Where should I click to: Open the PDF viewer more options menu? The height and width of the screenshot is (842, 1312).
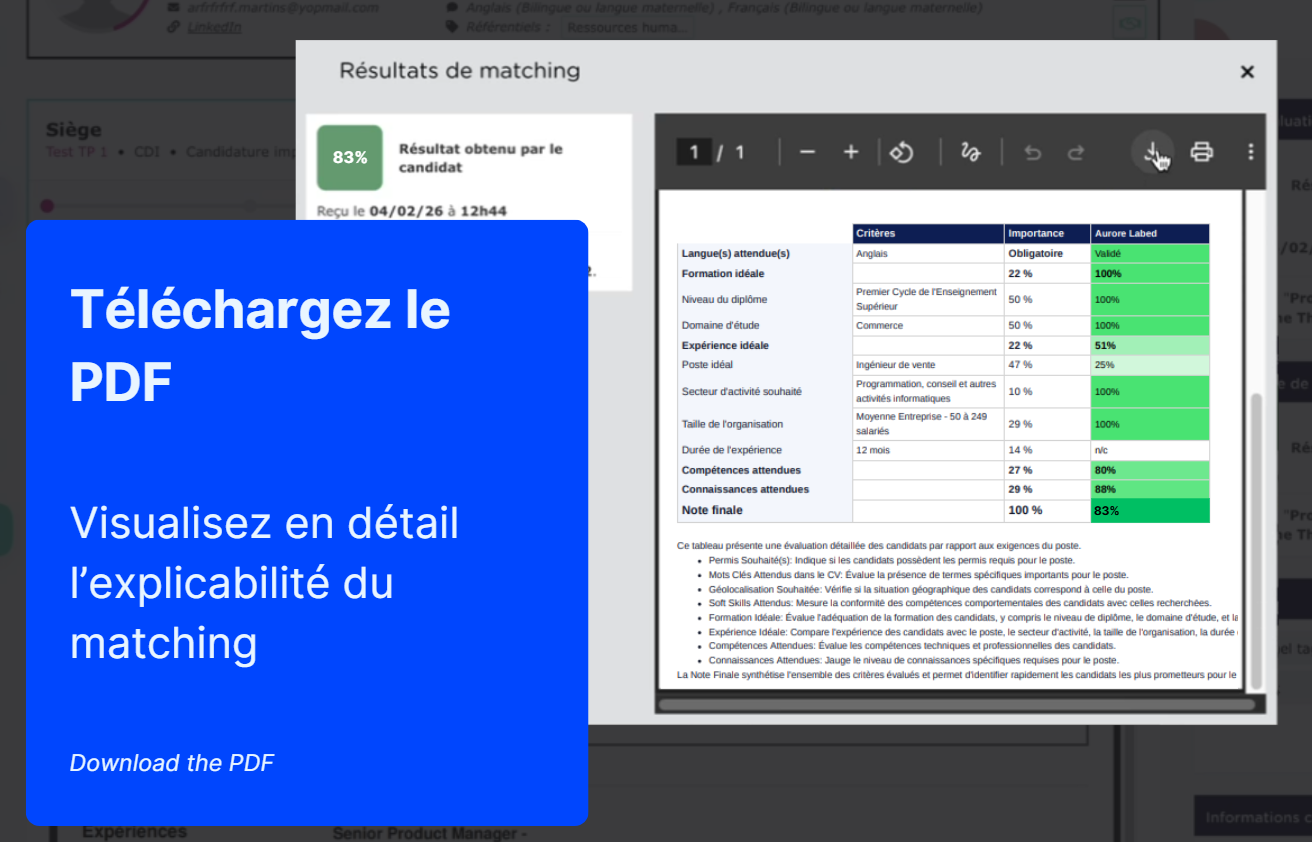[1250, 152]
